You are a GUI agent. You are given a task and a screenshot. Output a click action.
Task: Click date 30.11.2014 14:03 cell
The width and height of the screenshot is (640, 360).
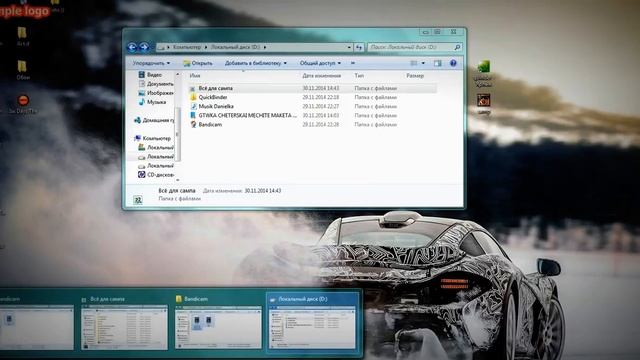point(321,116)
